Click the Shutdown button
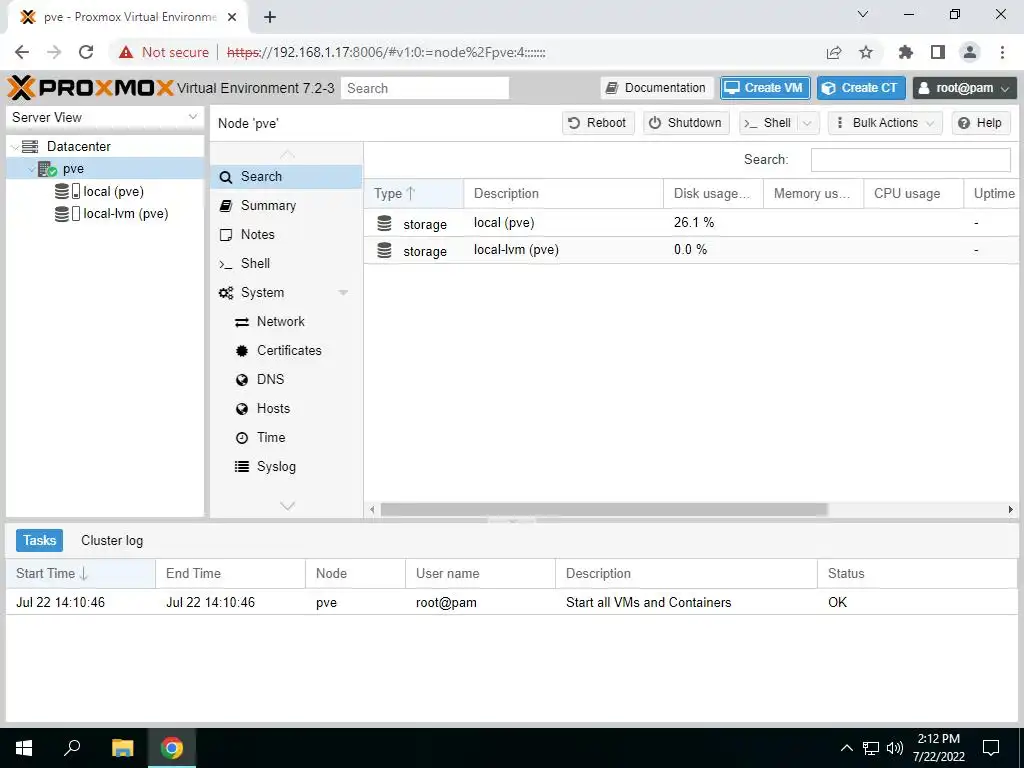Viewport: 1024px width, 768px height. 686,123
